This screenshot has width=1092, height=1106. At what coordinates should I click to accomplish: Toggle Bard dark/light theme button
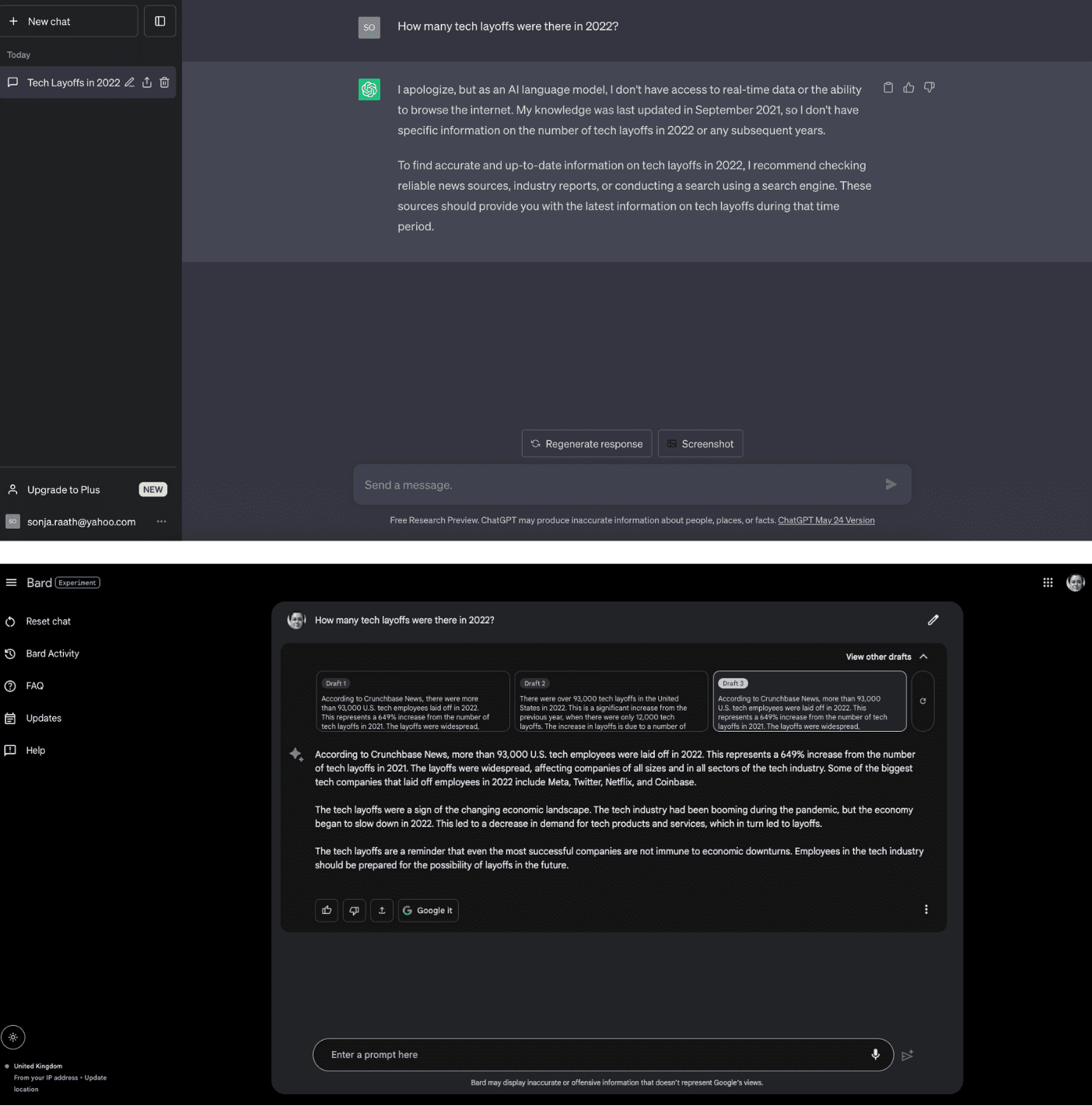[13, 1037]
